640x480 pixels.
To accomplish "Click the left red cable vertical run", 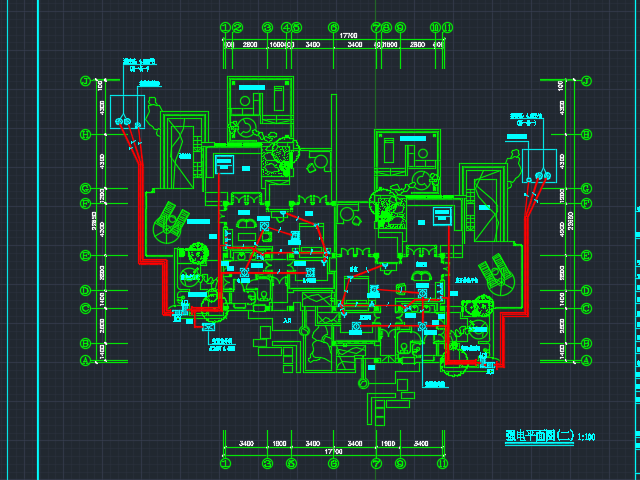I will 140,210.
